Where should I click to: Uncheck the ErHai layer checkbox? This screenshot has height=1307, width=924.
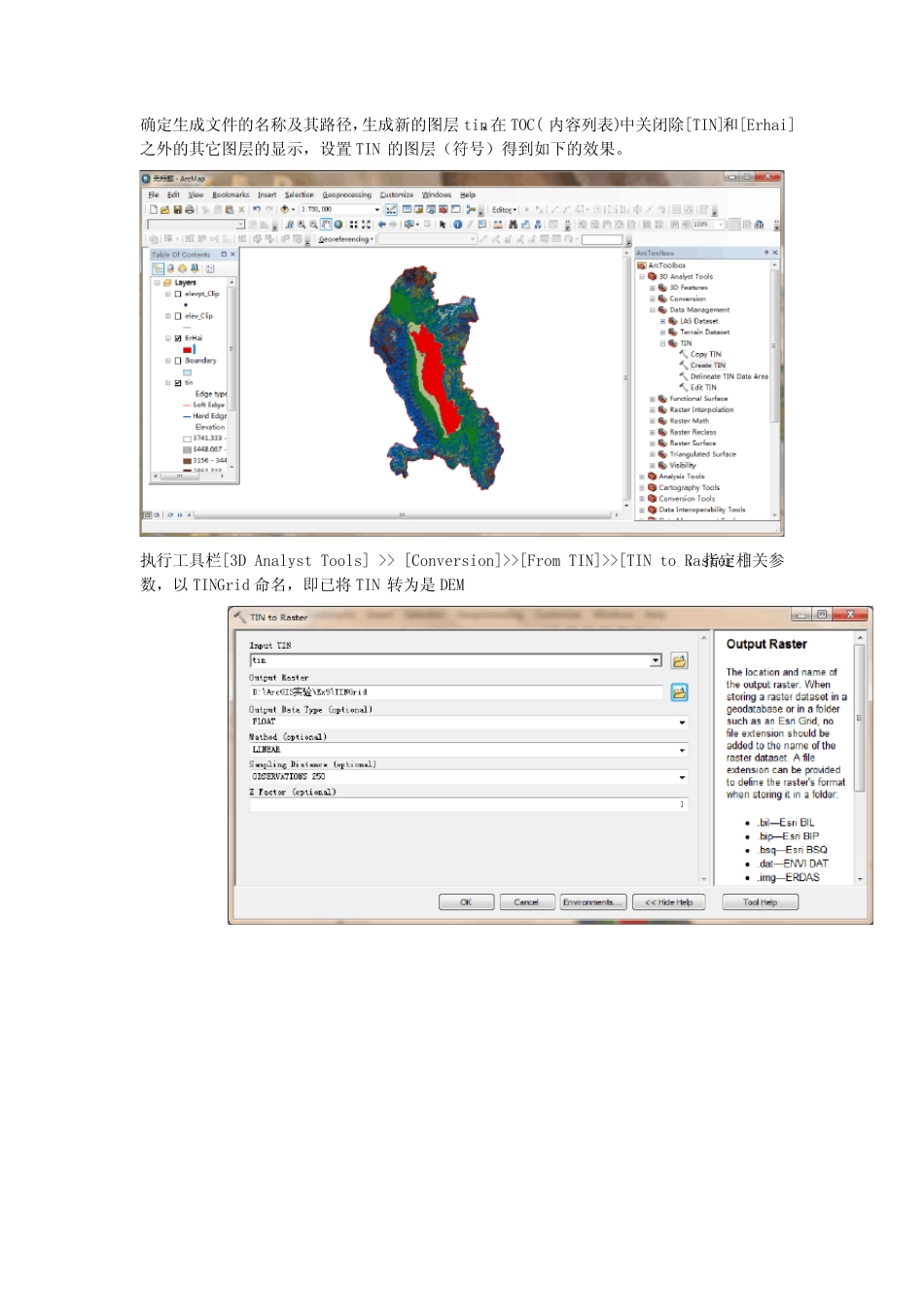178,338
